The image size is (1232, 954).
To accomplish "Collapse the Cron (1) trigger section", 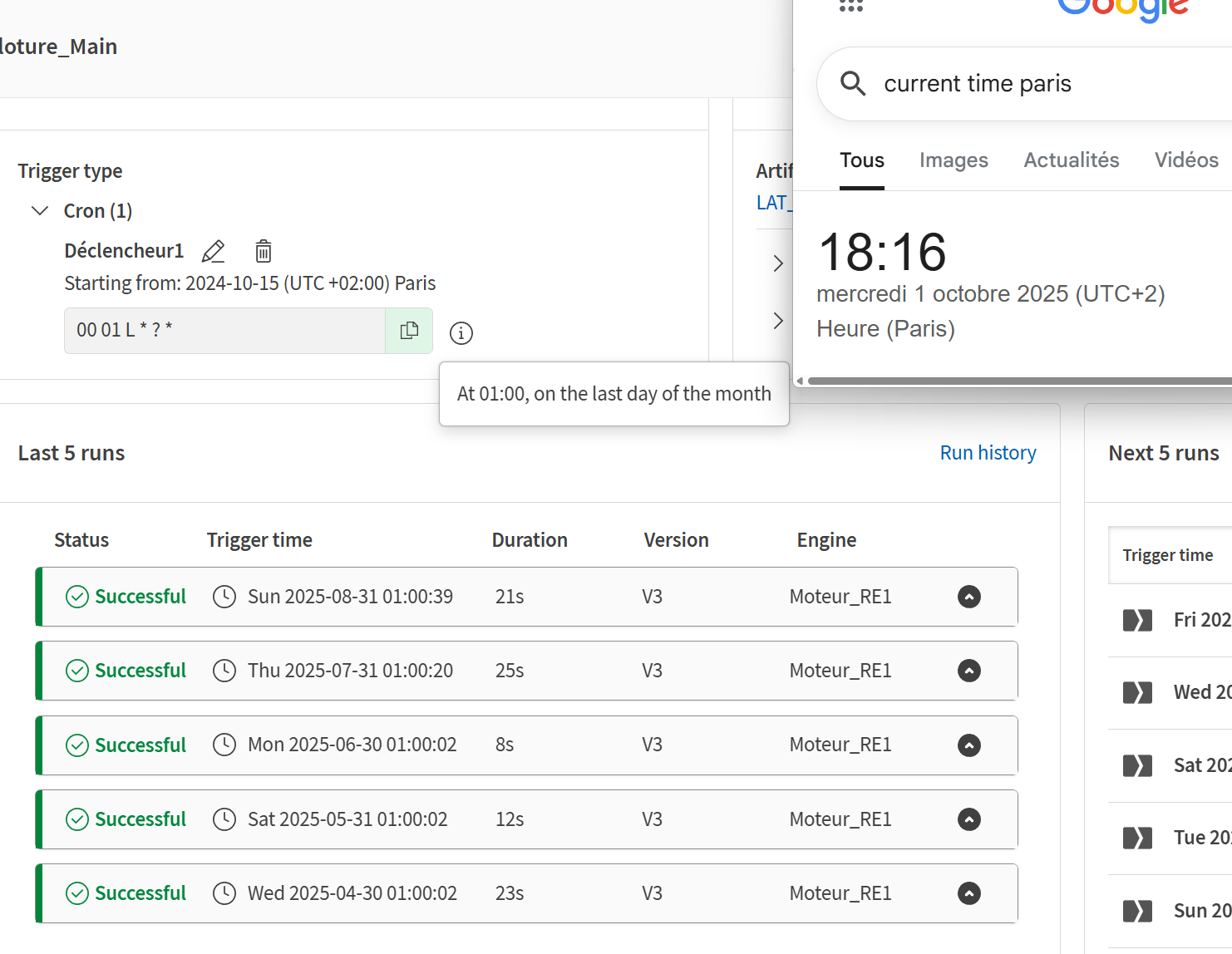I will click(x=39, y=210).
